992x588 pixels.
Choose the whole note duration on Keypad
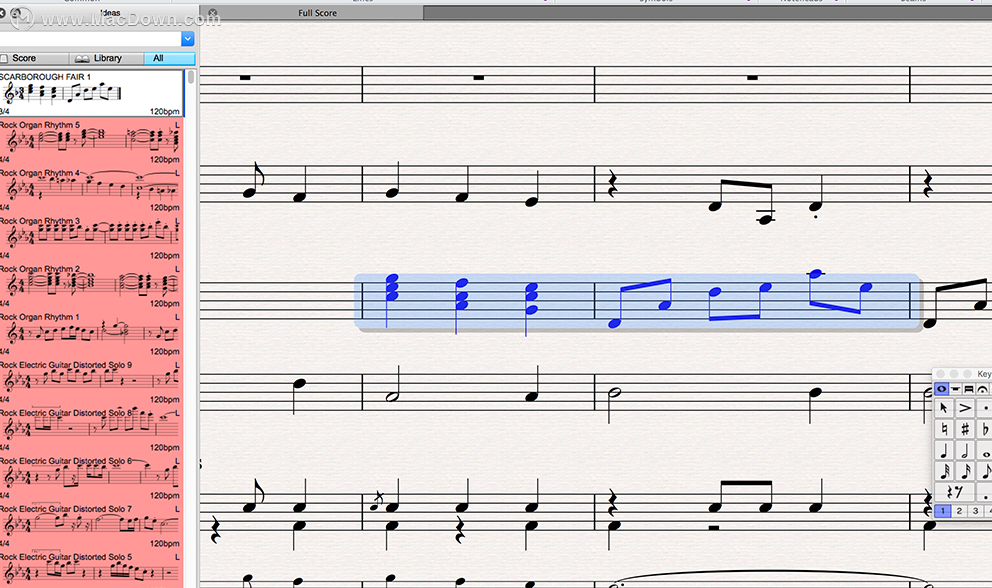click(x=984, y=451)
